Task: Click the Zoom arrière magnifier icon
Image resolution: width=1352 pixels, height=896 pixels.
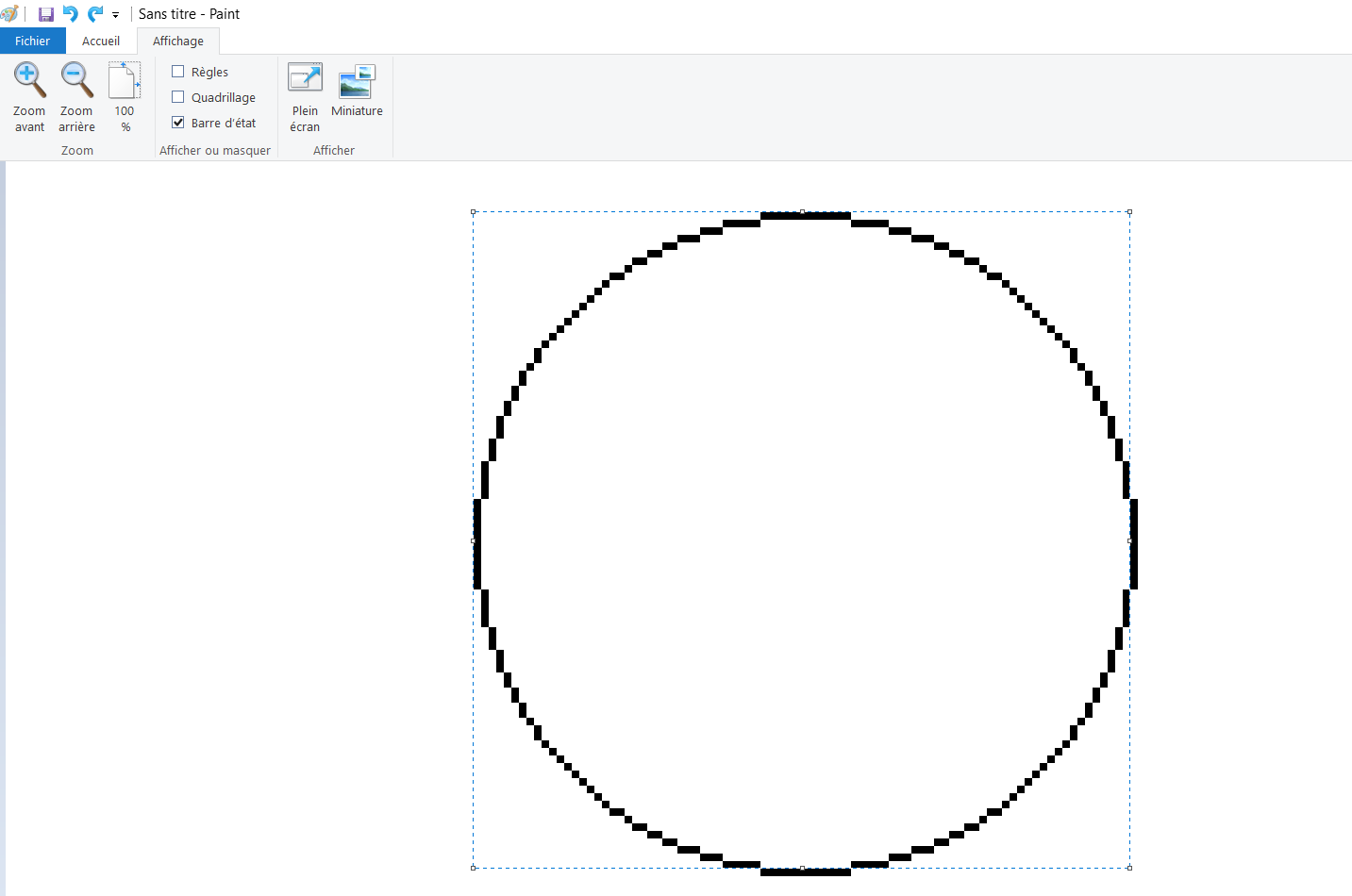Action: tap(76, 81)
